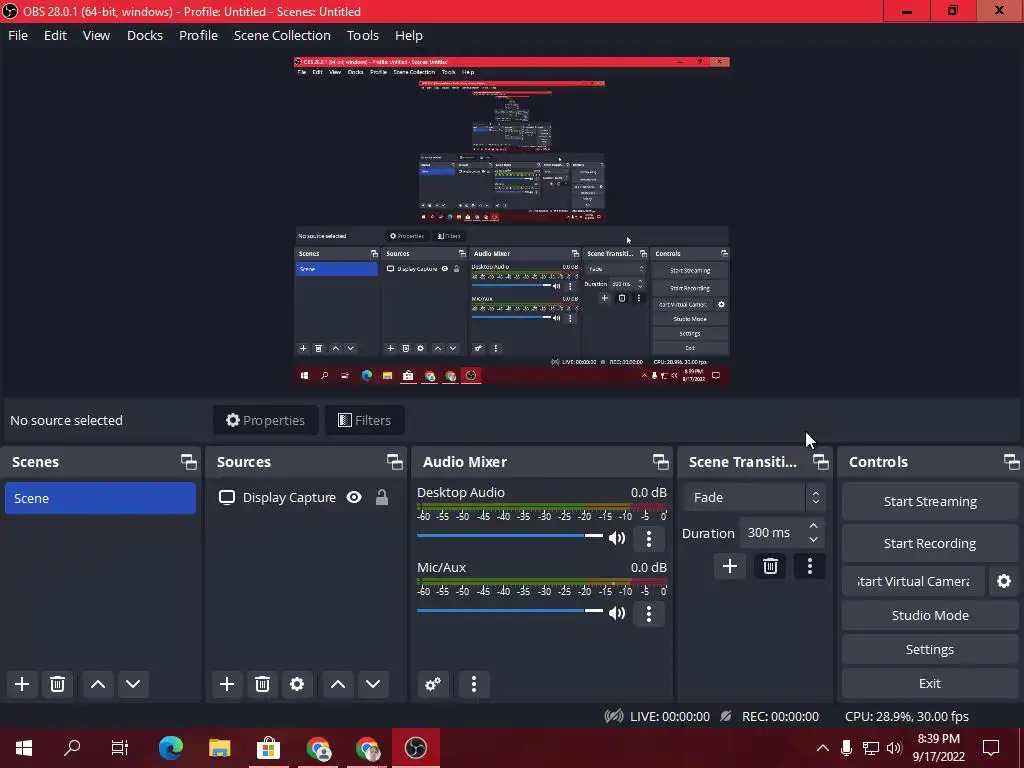Select Display Capture source row

tap(306, 498)
